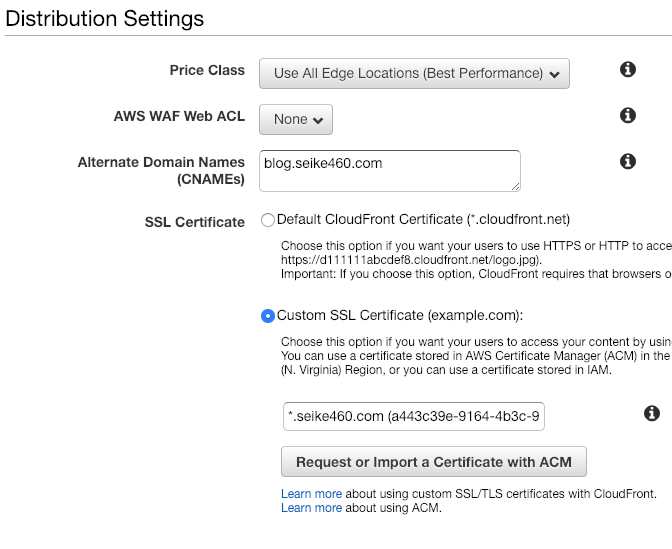This screenshot has height=549, width=672.
Task: Select Default CloudFront Certificate radio option
Action: tap(267, 220)
